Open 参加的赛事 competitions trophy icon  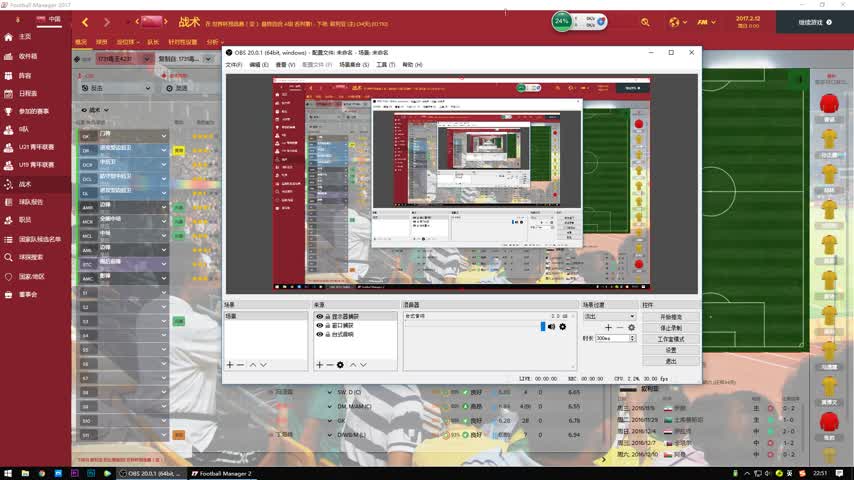[8, 111]
